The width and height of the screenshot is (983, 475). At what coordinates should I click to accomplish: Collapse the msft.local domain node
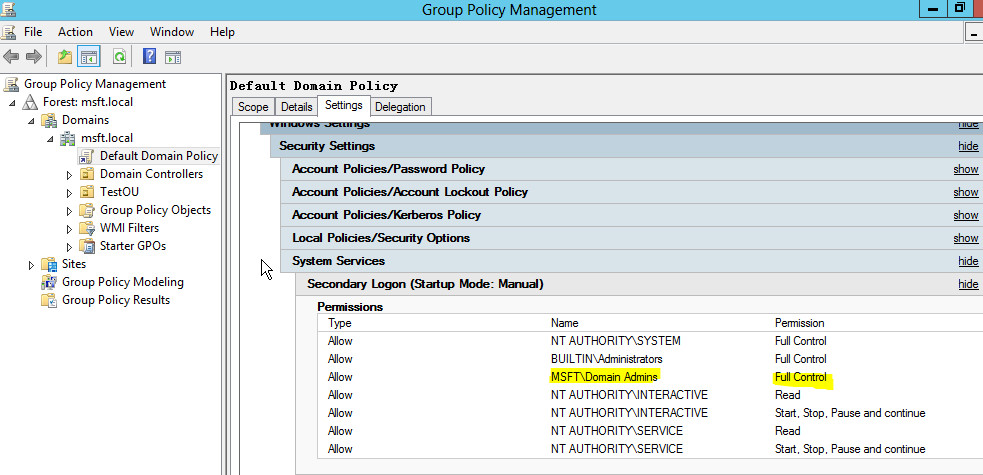point(51,138)
